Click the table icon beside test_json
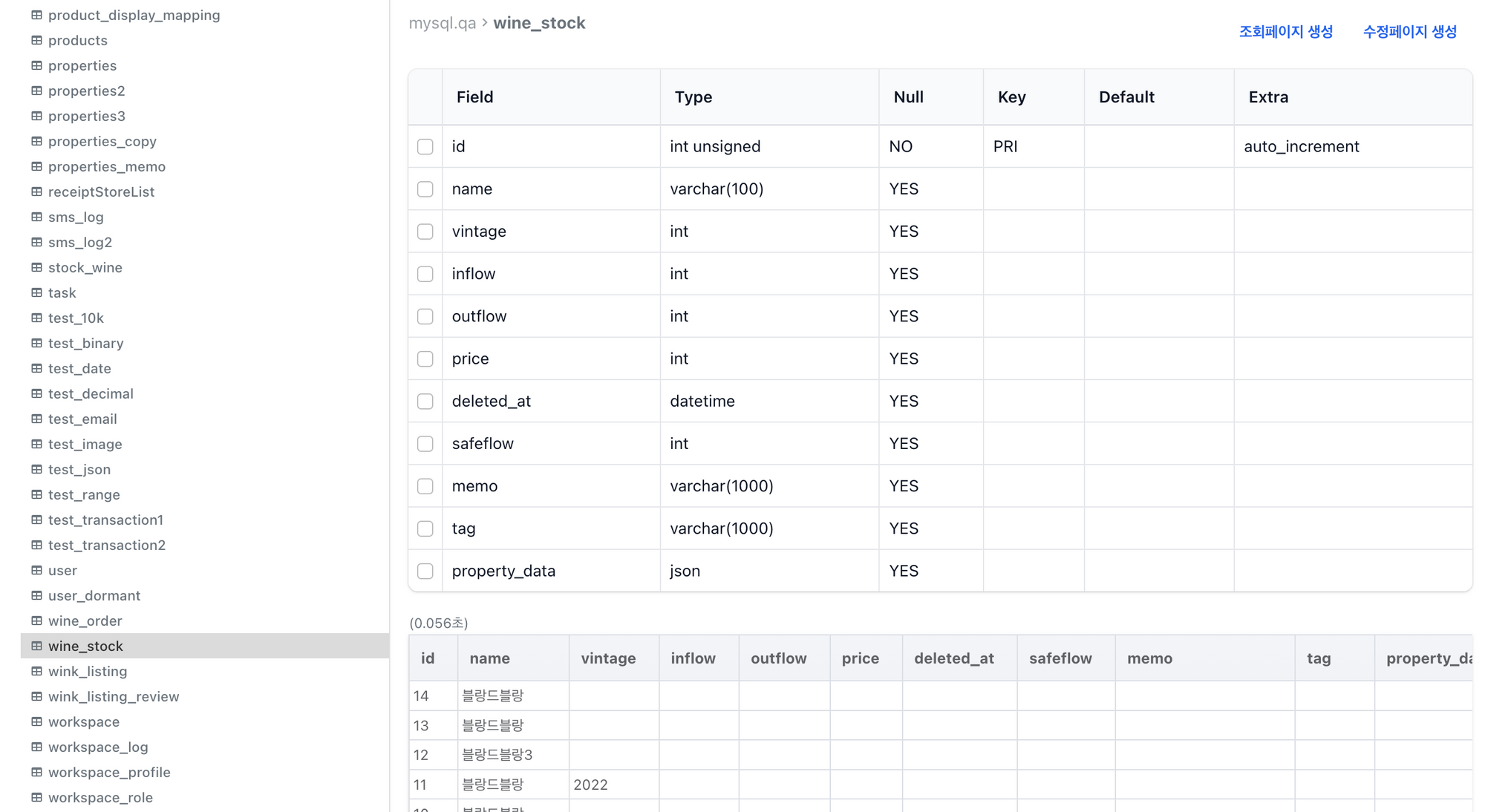Viewport: 1485px width, 812px height. pos(36,469)
